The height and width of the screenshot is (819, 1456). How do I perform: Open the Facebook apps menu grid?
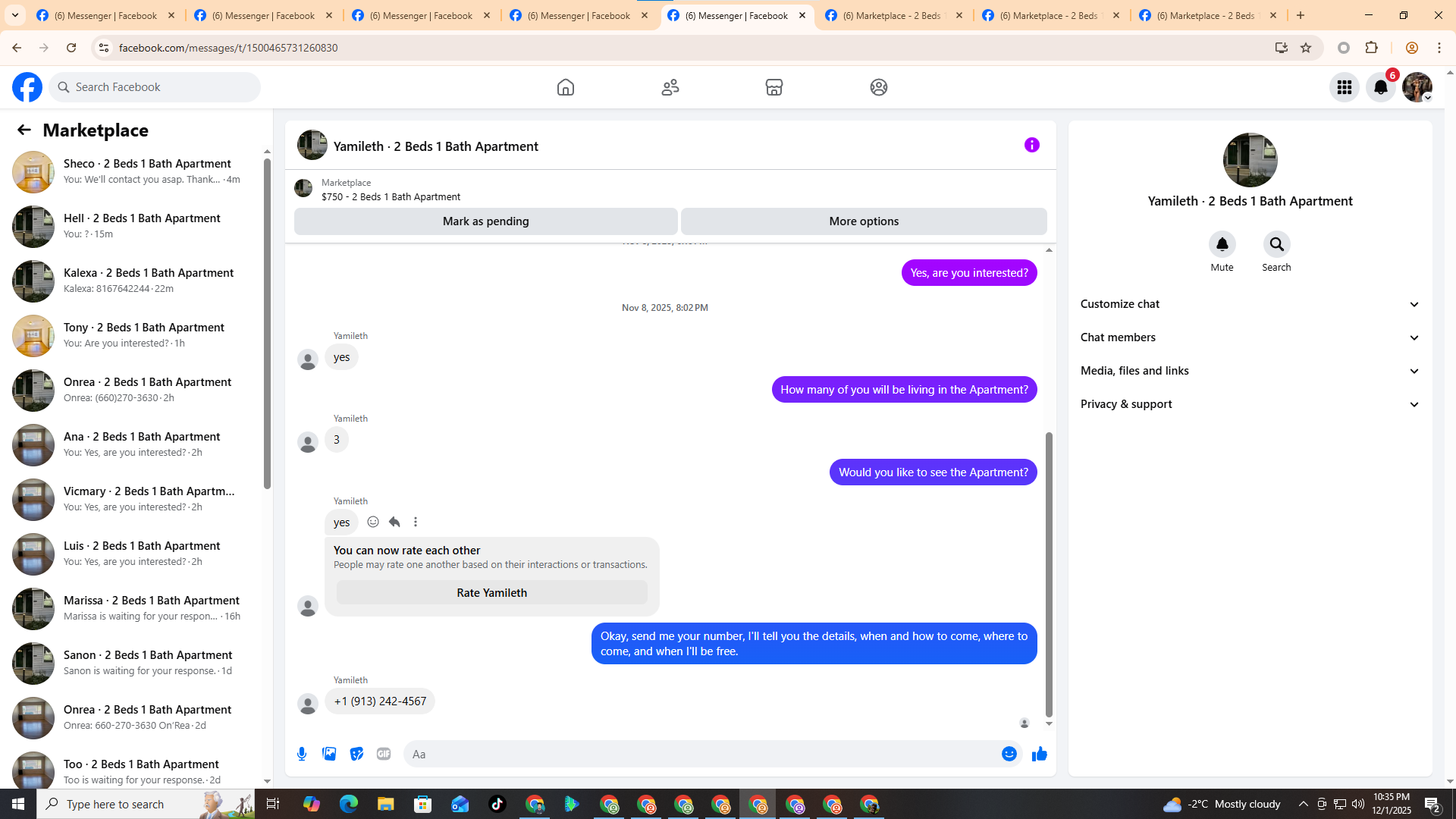[1345, 87]
